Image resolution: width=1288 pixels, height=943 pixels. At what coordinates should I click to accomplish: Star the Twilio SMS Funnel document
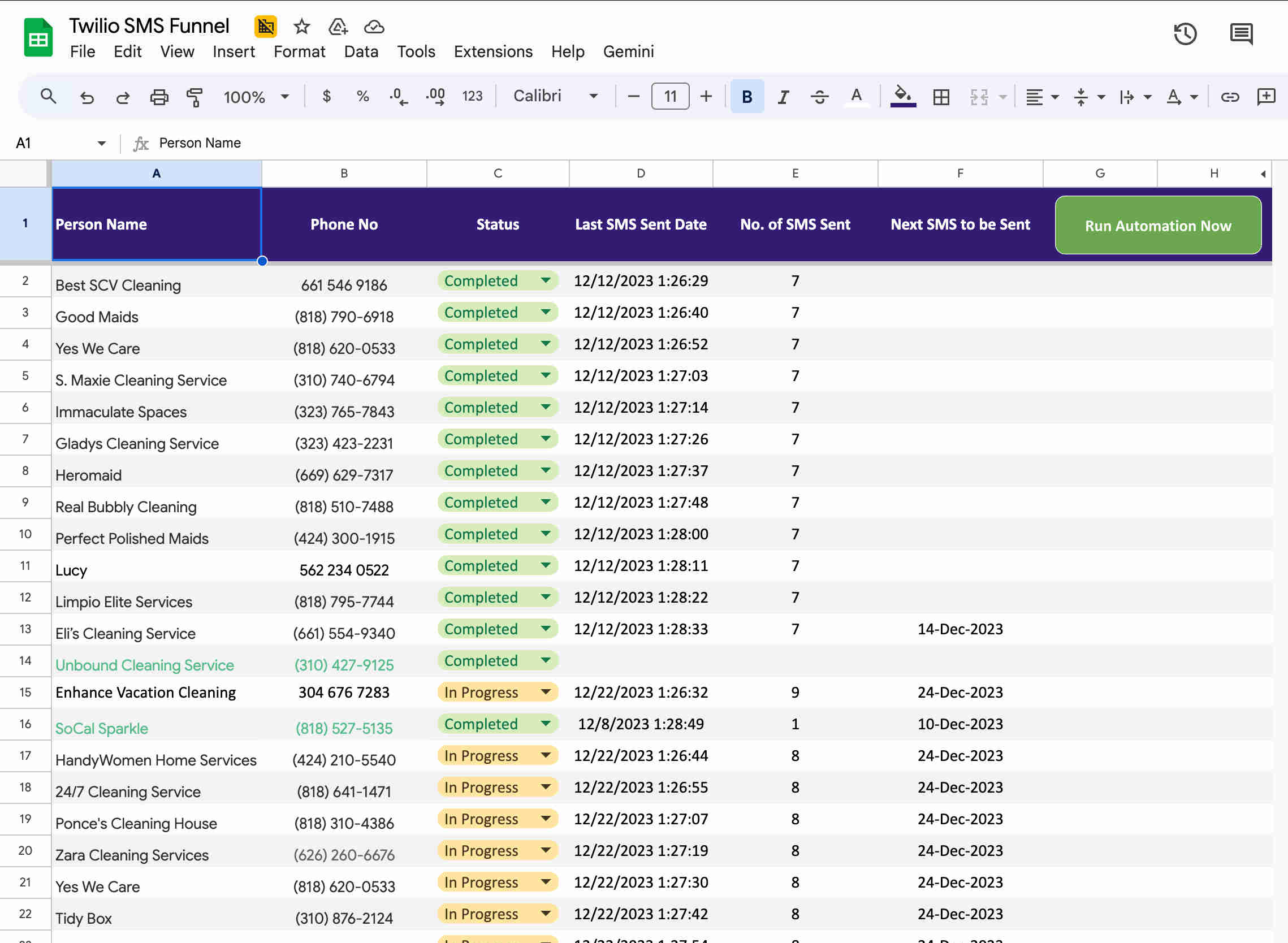[x=301, y=26]
